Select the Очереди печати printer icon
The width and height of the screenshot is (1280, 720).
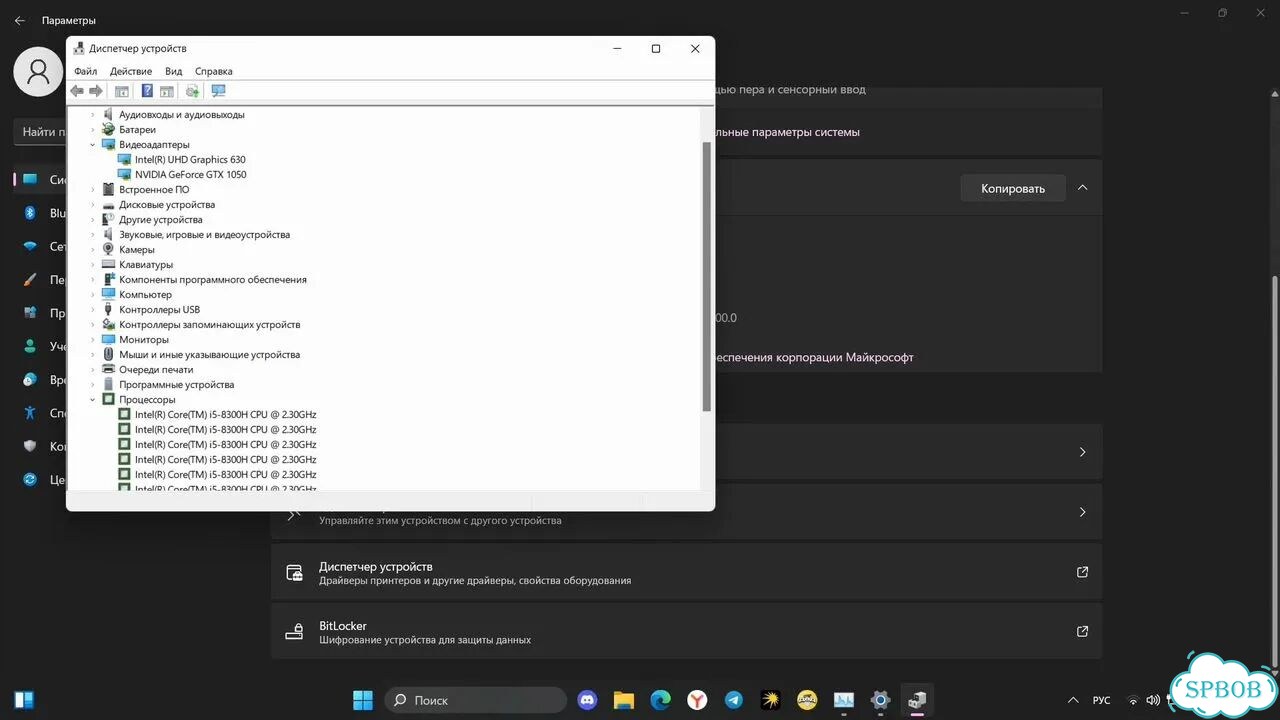click(x=109, y=369)
